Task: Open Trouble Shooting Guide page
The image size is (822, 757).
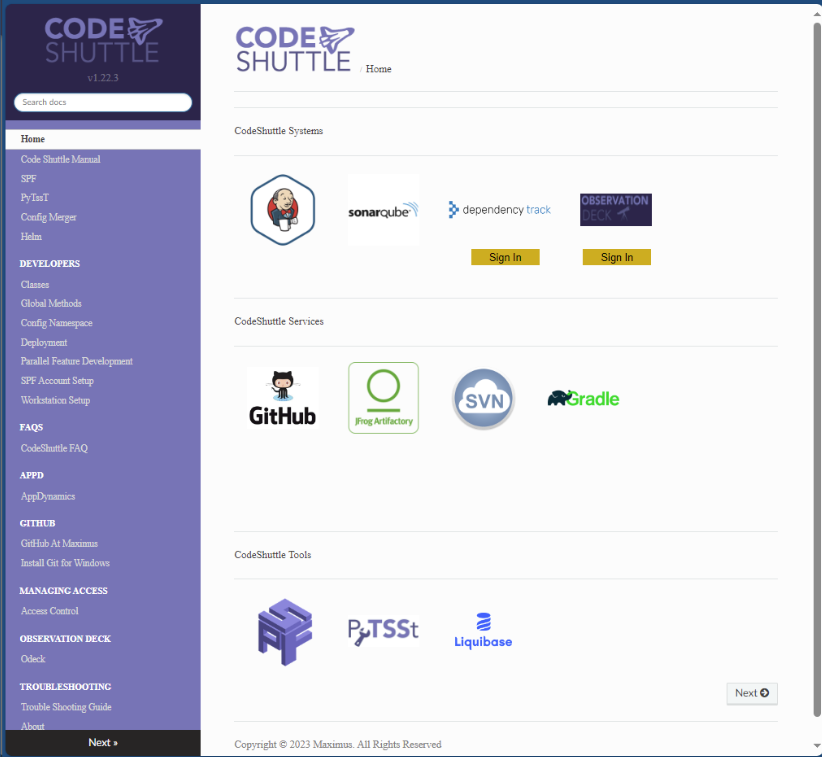Action: [66, 707]
